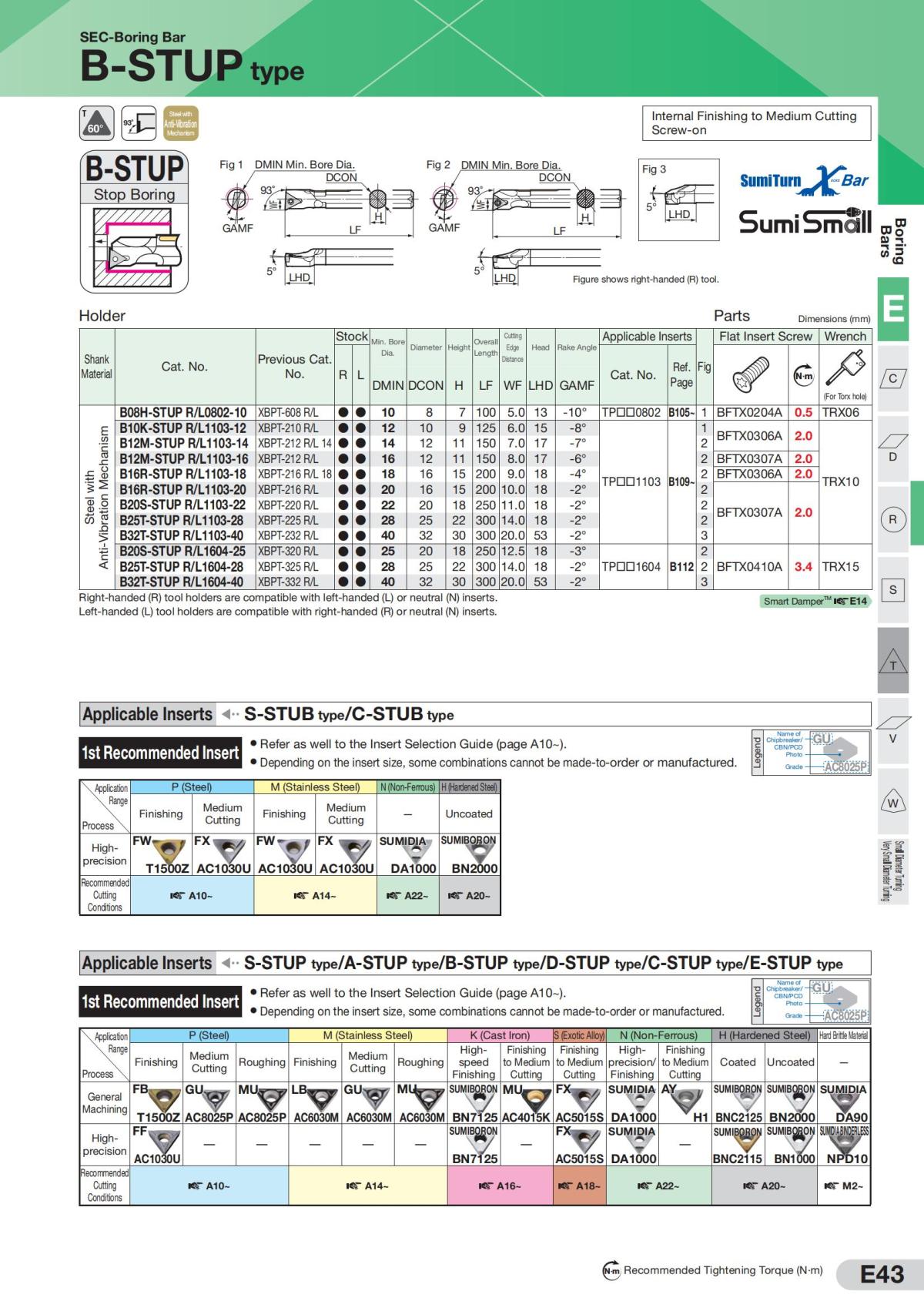
Task: Select the V insert shape side tab
Action: click(x=893, y=730)
